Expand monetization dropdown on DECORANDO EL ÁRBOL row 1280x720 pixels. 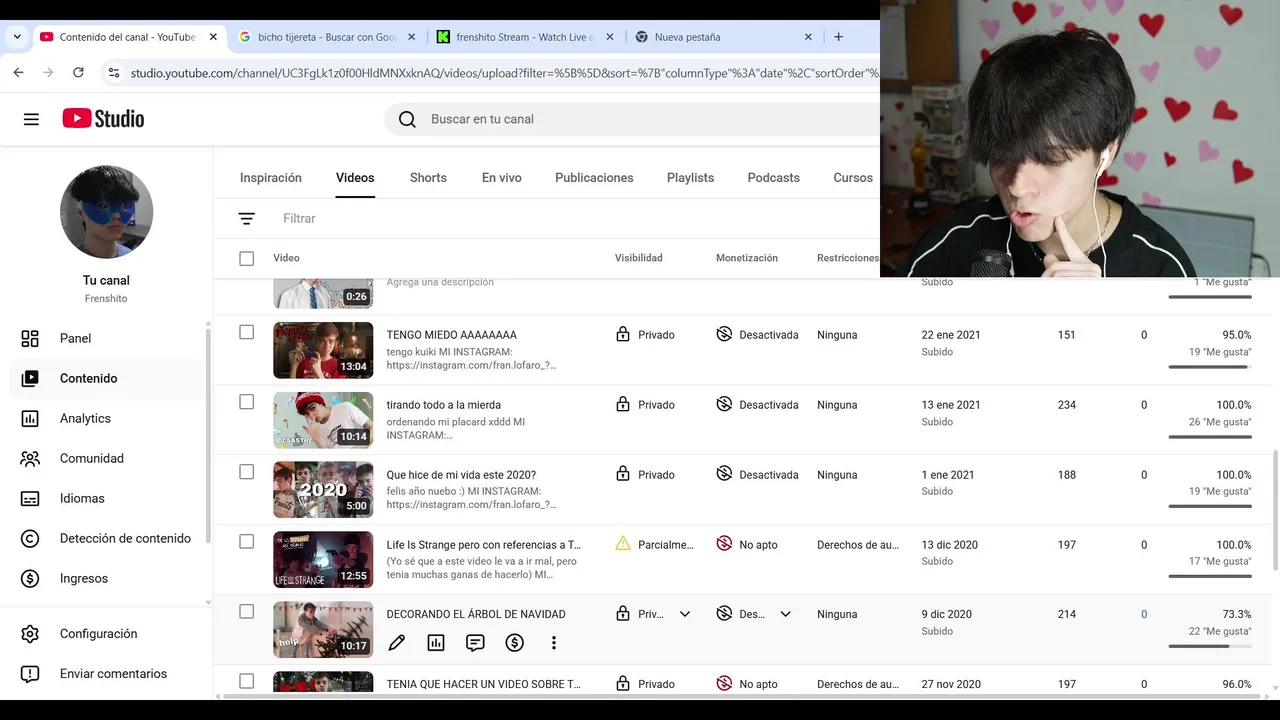(785, 614)
